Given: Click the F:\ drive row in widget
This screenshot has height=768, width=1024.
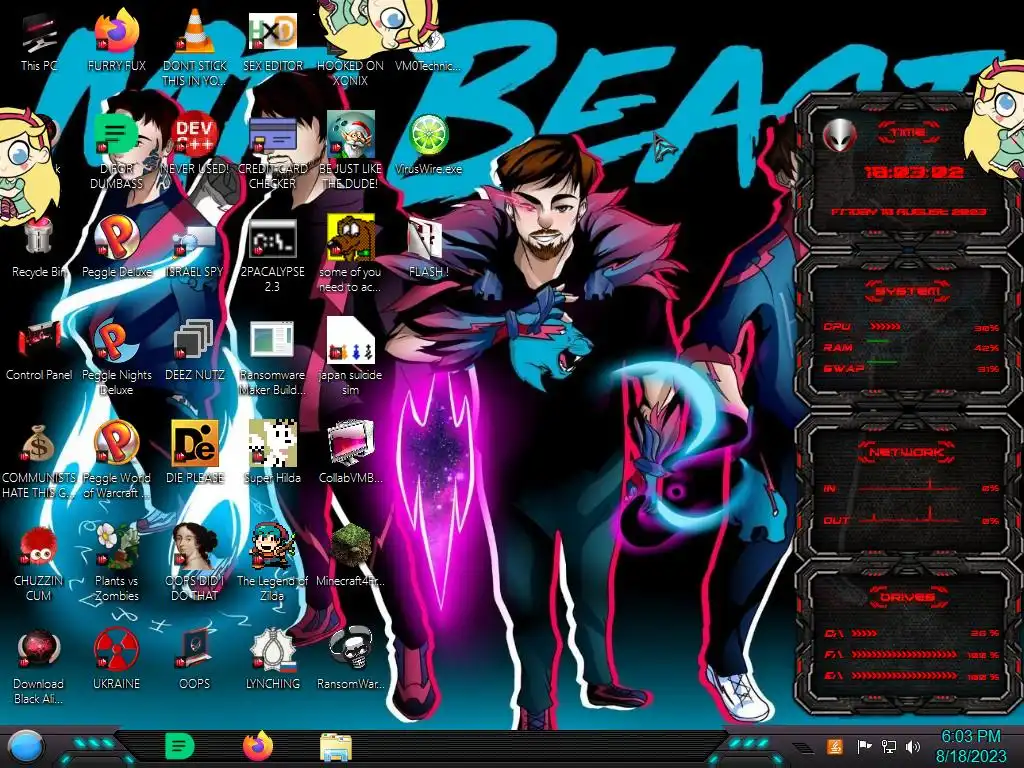Looking at the screenshot, I should pos(912,654).
